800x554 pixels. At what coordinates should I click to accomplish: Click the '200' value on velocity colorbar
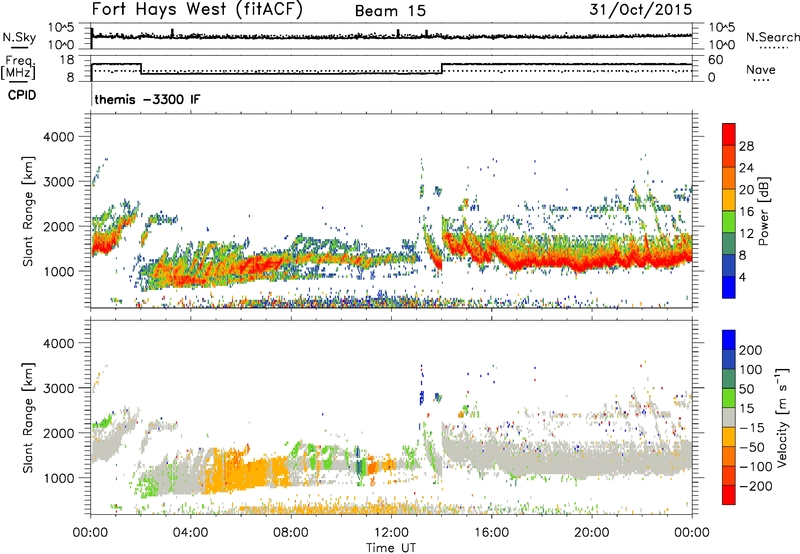[x=751, y=350]
